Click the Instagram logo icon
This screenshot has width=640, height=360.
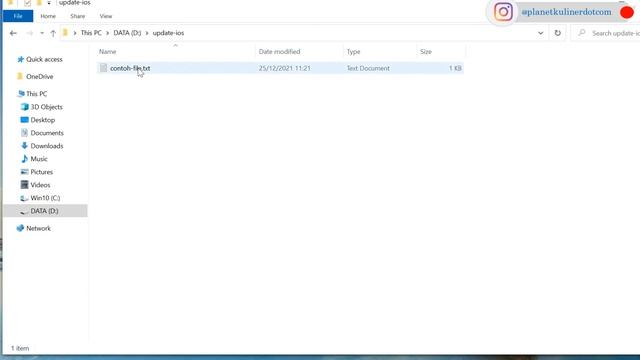pos(503,12)
